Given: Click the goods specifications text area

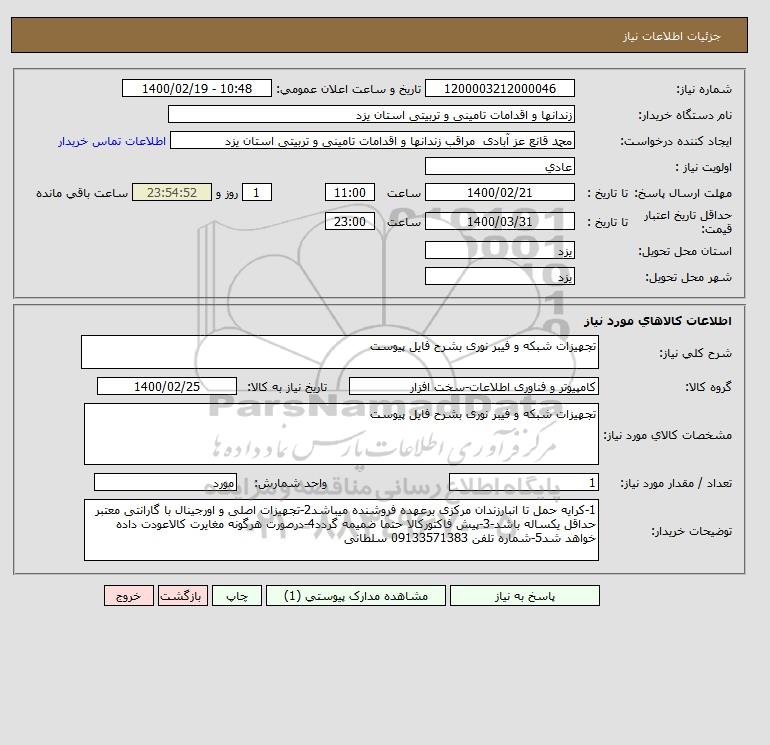Looking at the screenshot, I should click(x=341, y=434).
